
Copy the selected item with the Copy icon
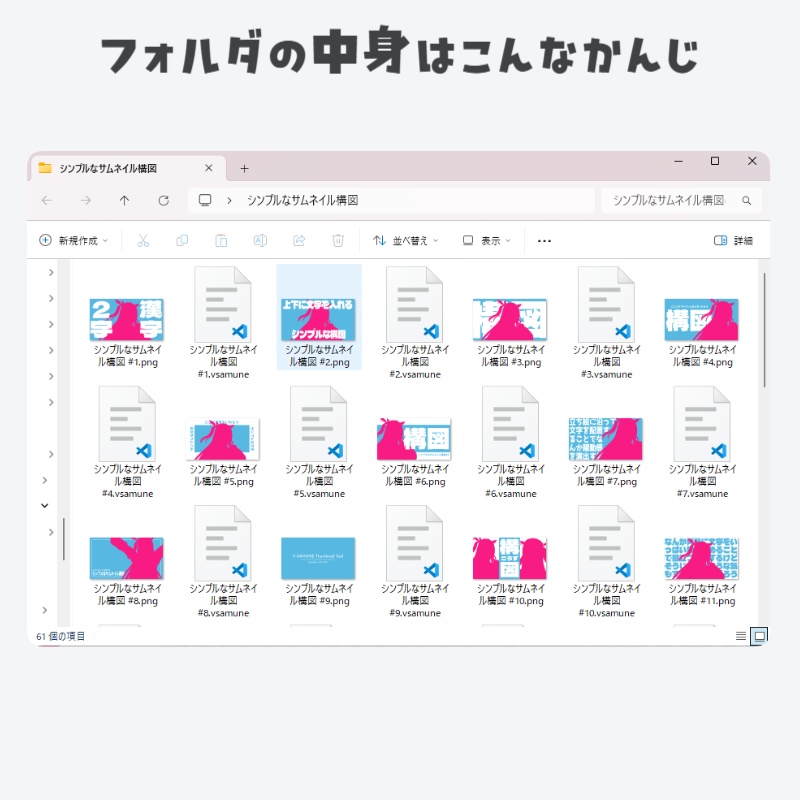(x=182, y=240)
